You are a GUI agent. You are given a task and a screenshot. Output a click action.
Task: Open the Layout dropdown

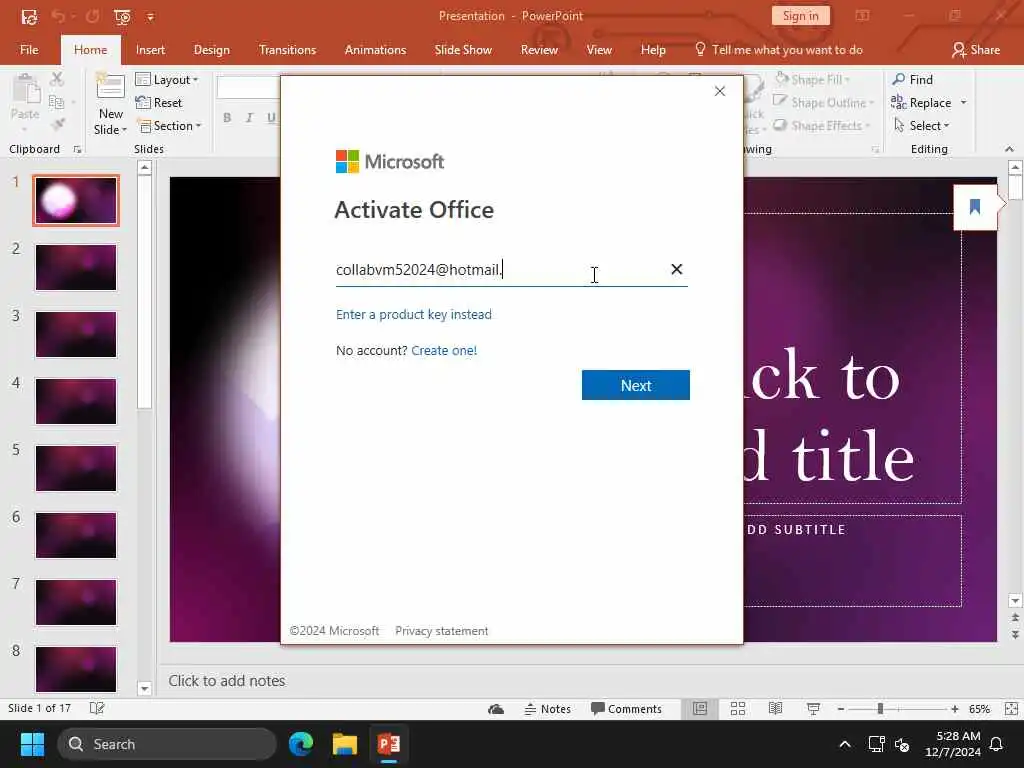tap(167, 80)
